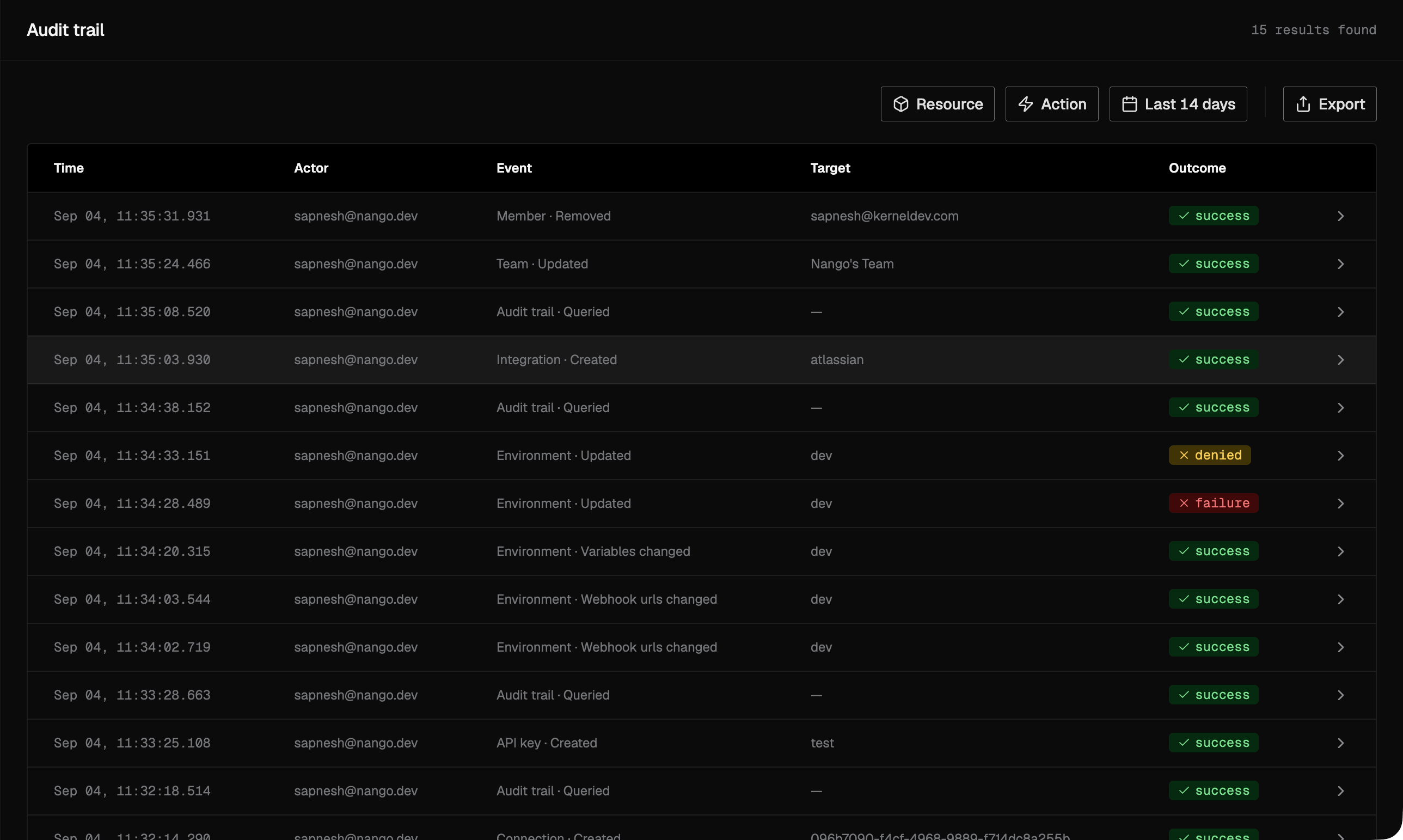Expand the Variables changed row chevron

click(x=1340, y=551)
